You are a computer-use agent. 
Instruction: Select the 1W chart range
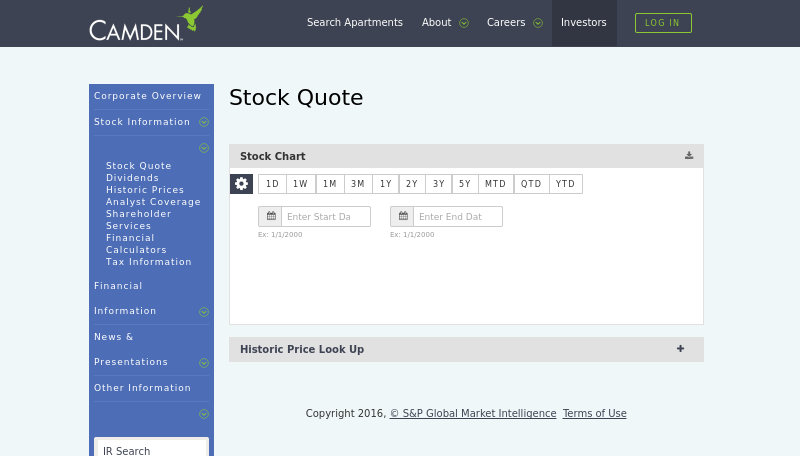tap(301, 184)
